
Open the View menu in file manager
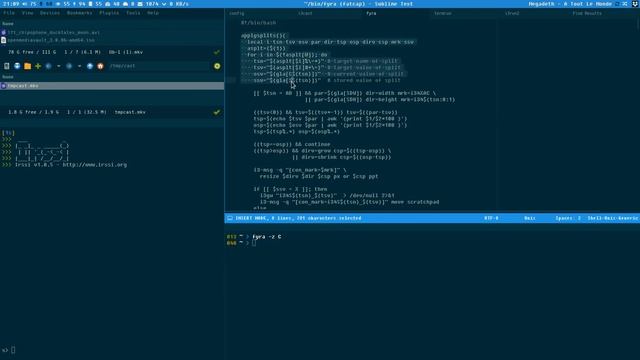tap(27, 13)
